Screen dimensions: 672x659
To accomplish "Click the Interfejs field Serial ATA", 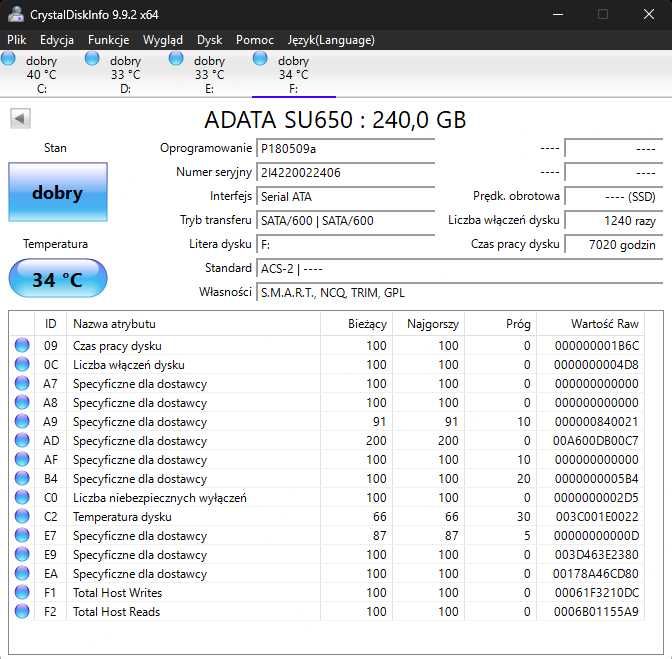I will (345, 197).
